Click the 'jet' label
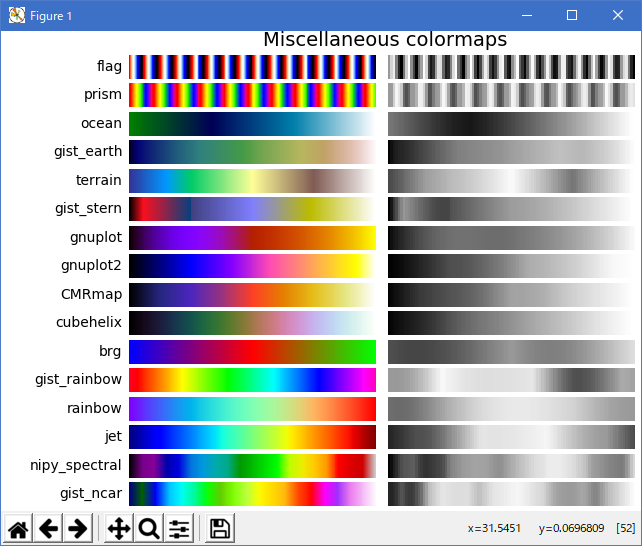Screen dimensions: 642x546 point(113,436)
